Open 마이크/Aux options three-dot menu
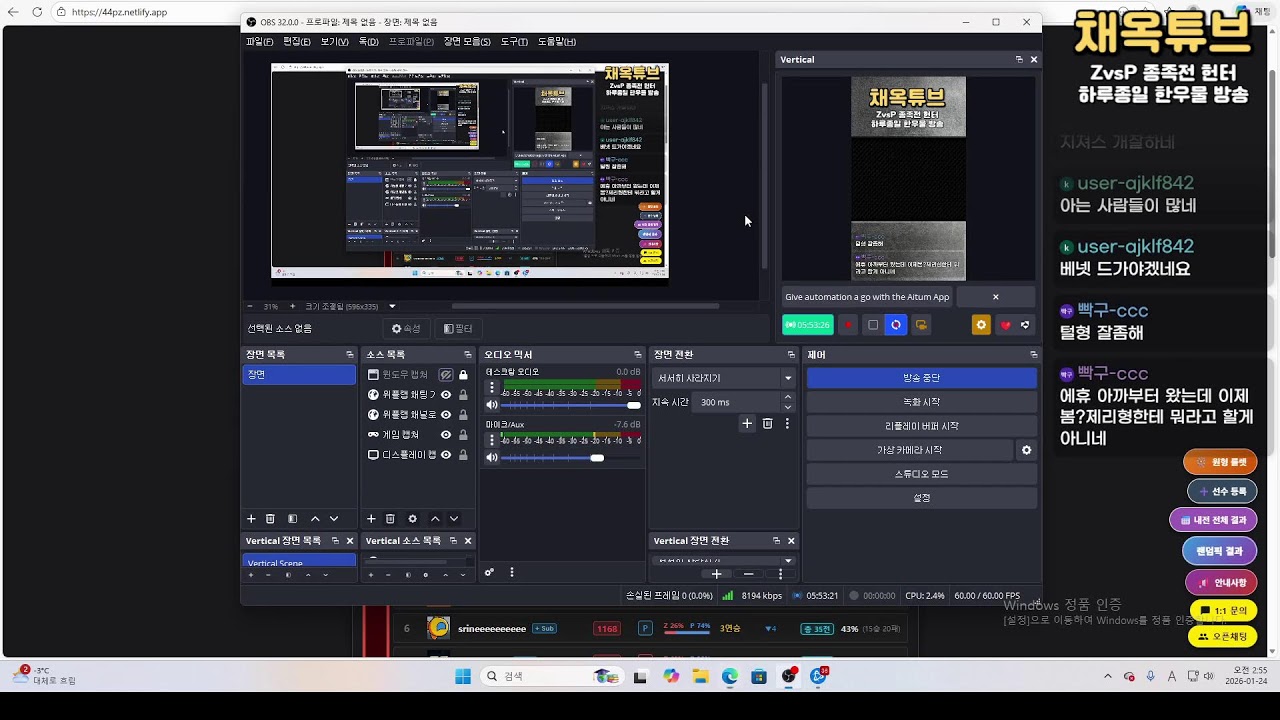The height and width of the screenshot is (720, 1280). pyautogui.click(x=491, y=440)
